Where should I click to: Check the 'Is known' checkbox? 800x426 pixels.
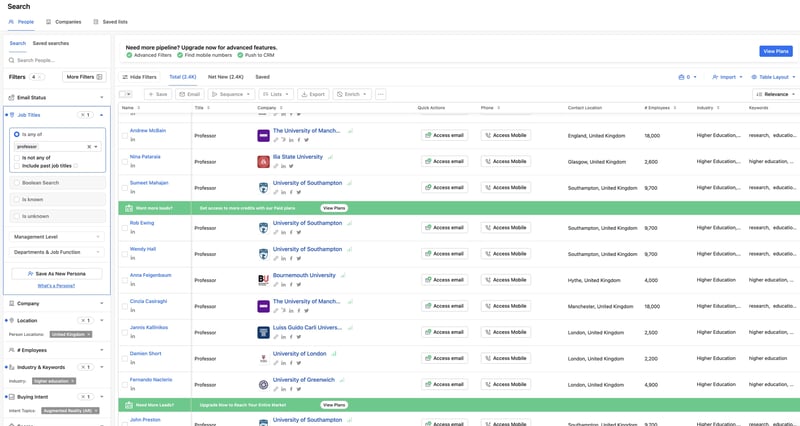[17, 199]
